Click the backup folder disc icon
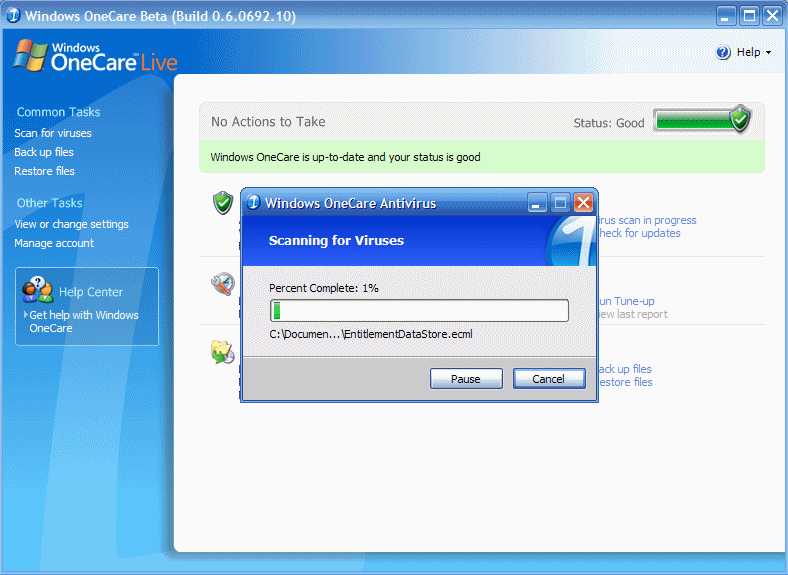 [x=223, y=352]
